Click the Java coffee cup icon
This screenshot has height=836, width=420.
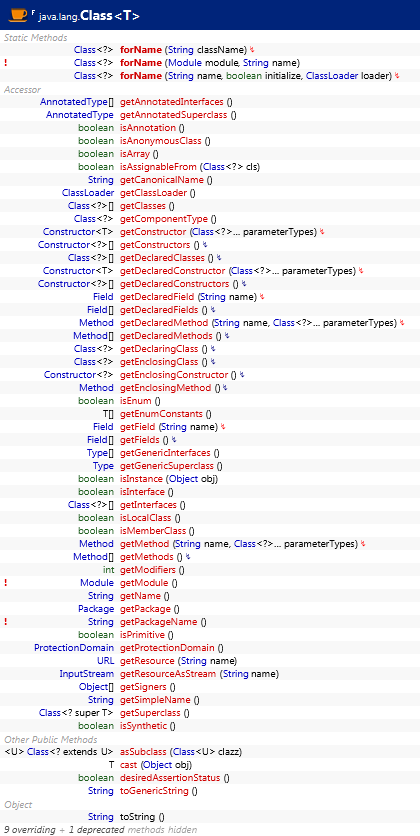click(x=18, y=14)
